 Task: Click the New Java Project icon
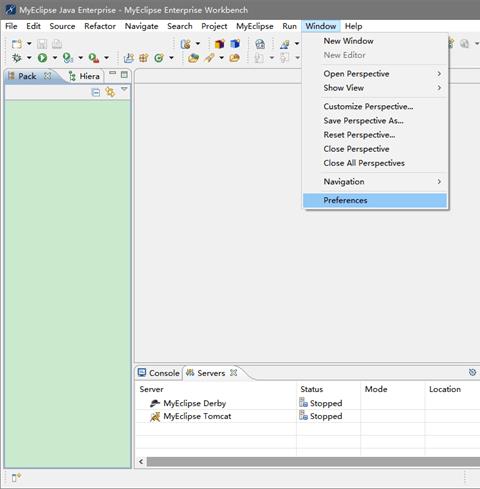click(129, 58)
